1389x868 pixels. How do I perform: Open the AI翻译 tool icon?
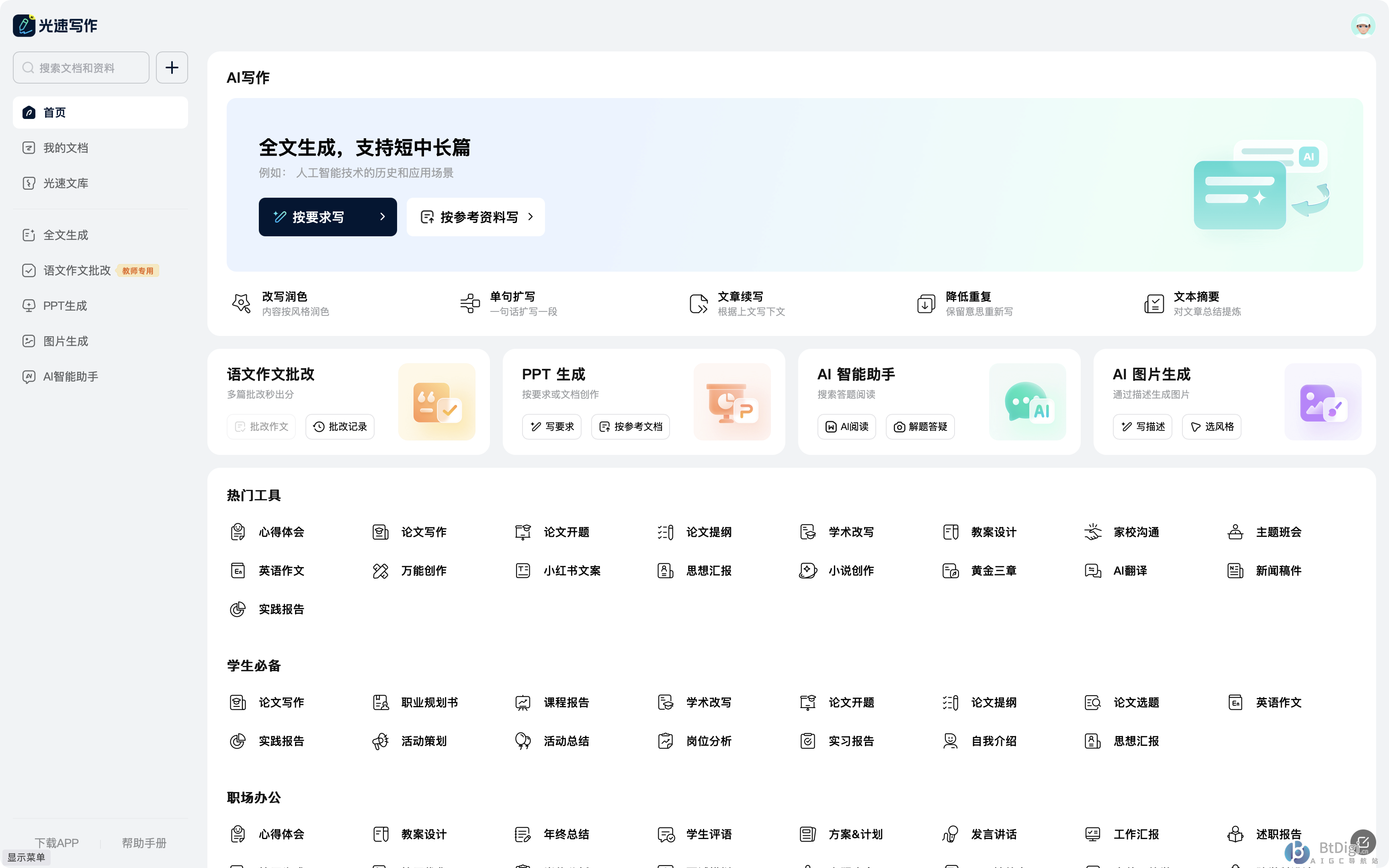click(x=1093, y=571)
